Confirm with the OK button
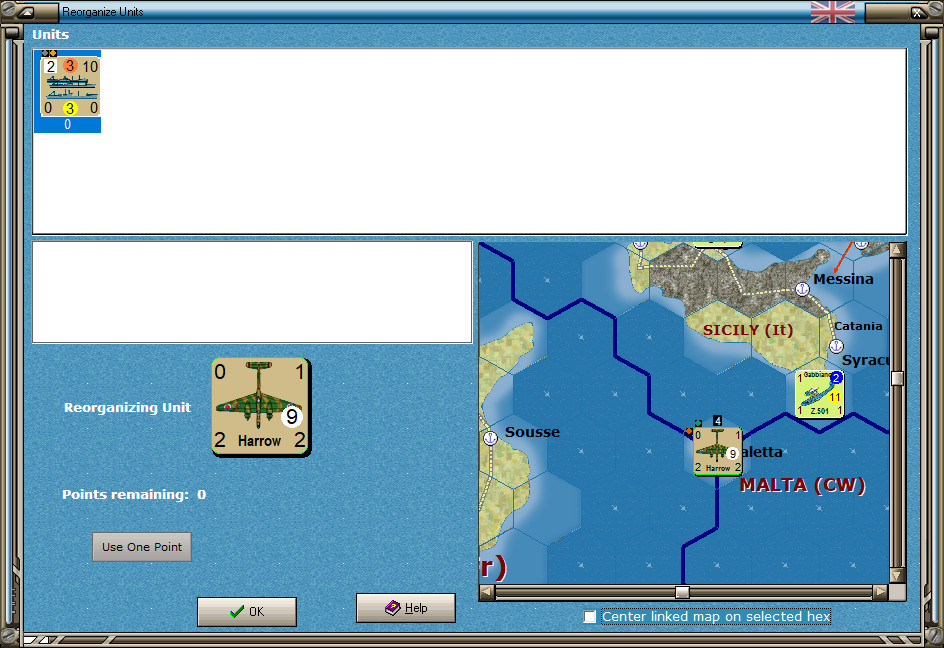This screenshot has height=648, width=944. [x=247, y=611]
